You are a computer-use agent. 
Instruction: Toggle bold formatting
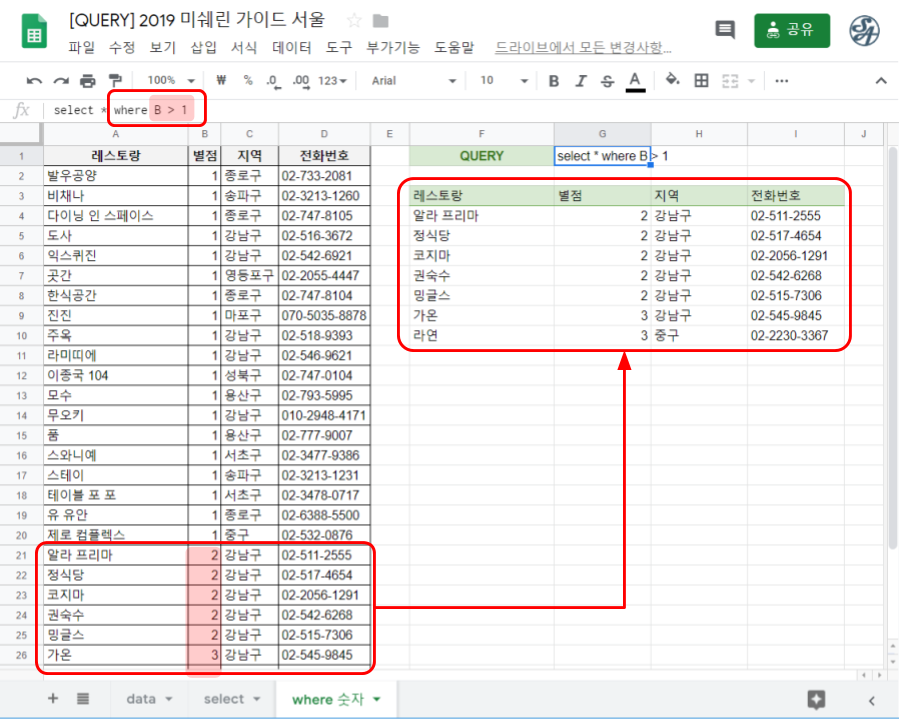click(553, 81)
